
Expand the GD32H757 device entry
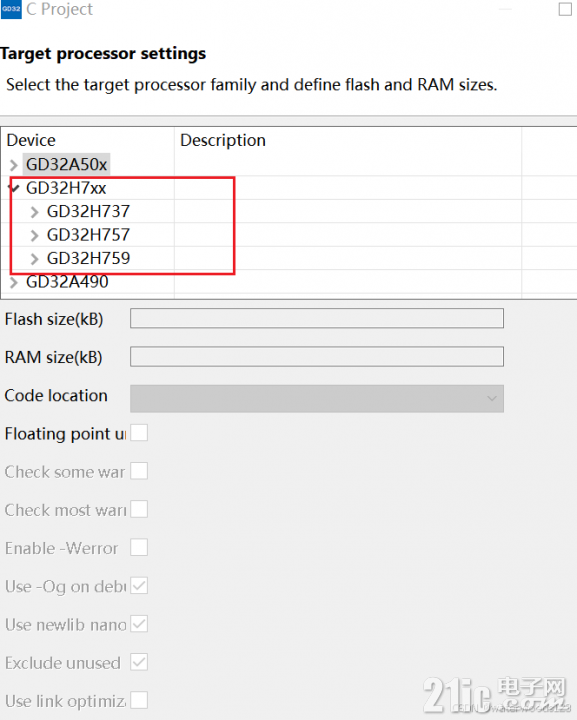point(34,235)
